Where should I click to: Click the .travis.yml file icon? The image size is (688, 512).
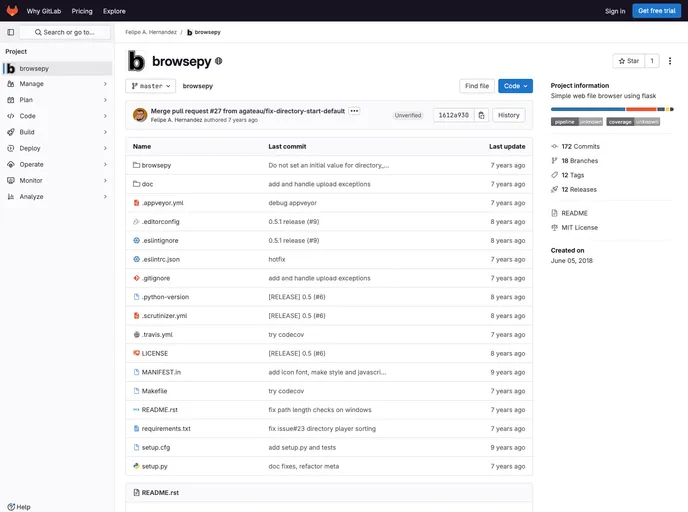(x=136, y=335)
